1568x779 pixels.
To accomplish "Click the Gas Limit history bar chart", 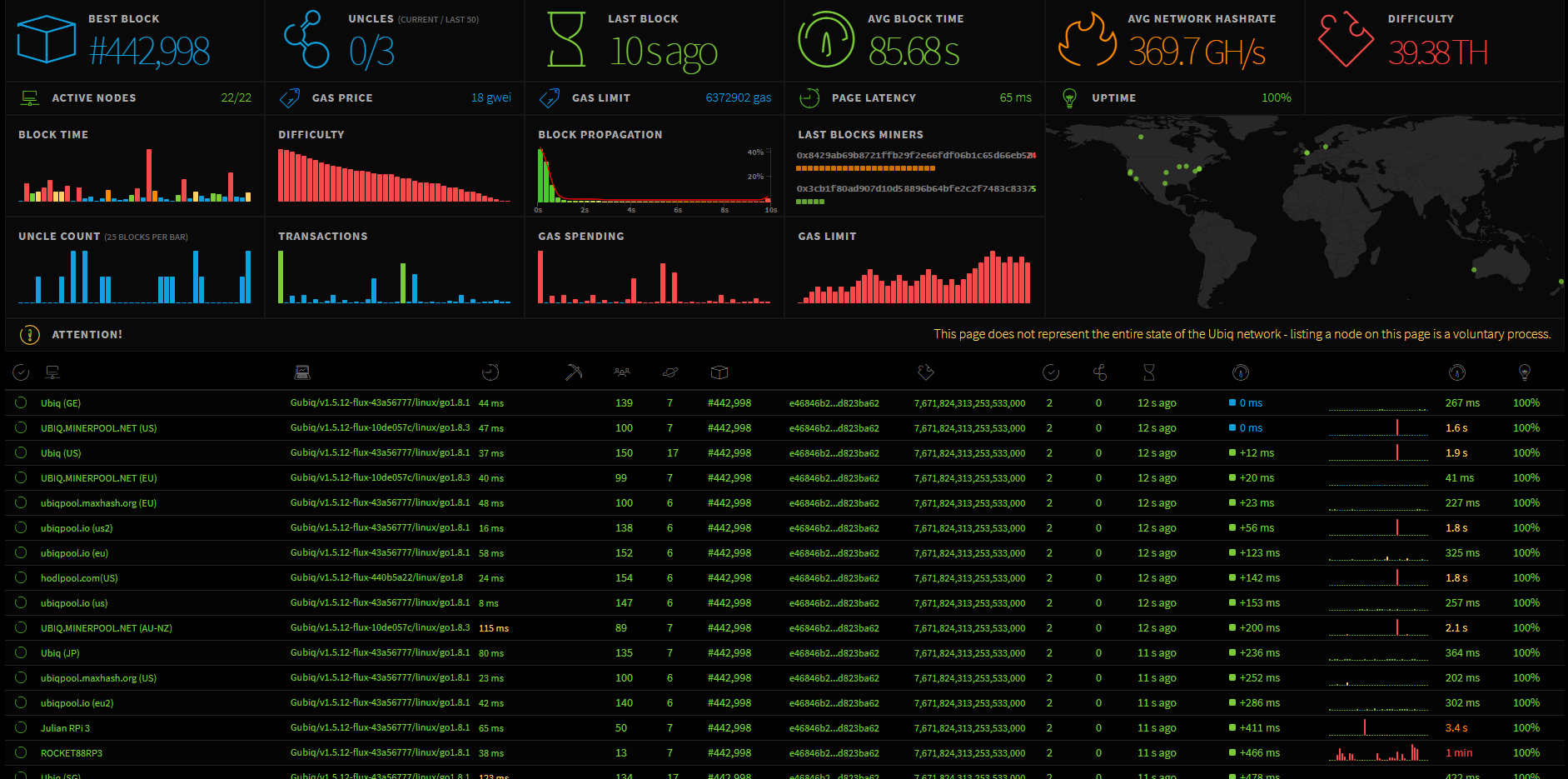I will point(914,277).
